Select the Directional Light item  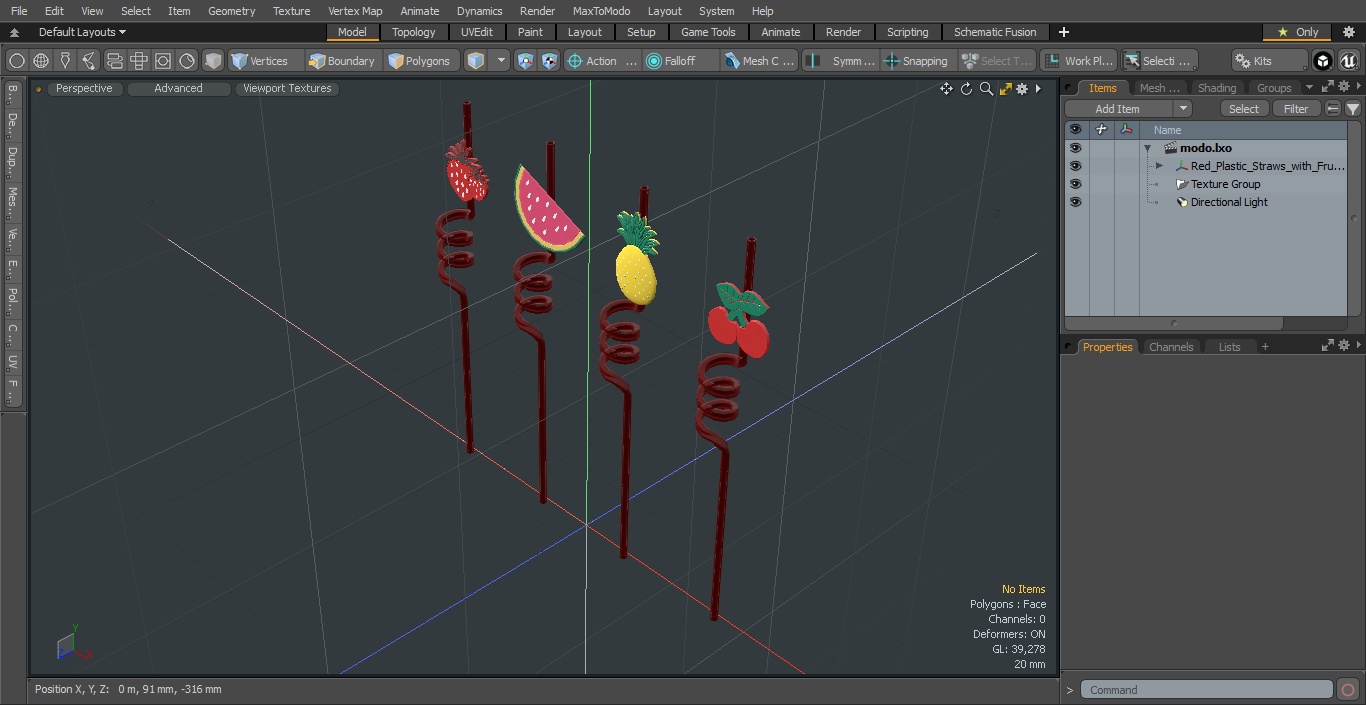coord(1229,202)
